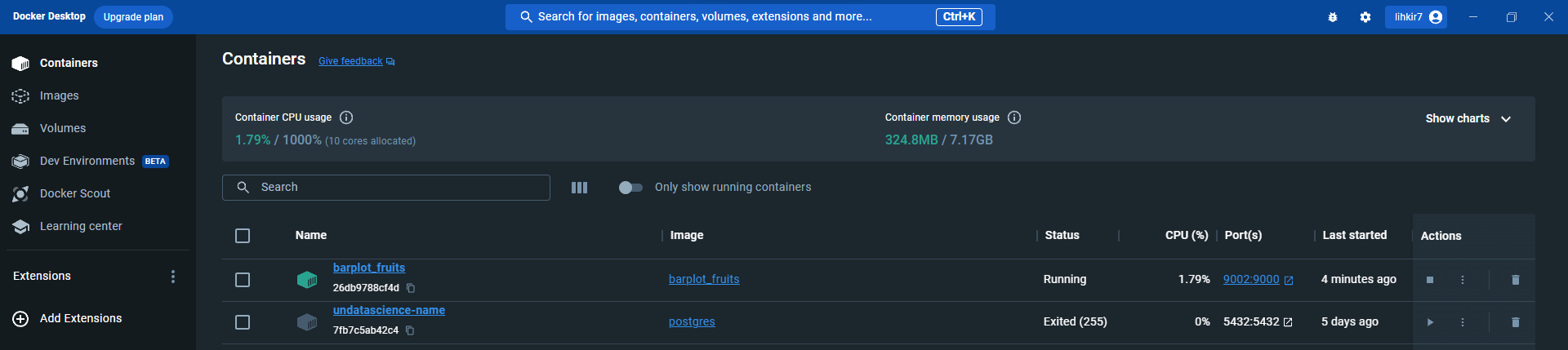Stop the barplot_fruits container
The height and width of the screenshot is (350, 1568).
coord(1430,280)
